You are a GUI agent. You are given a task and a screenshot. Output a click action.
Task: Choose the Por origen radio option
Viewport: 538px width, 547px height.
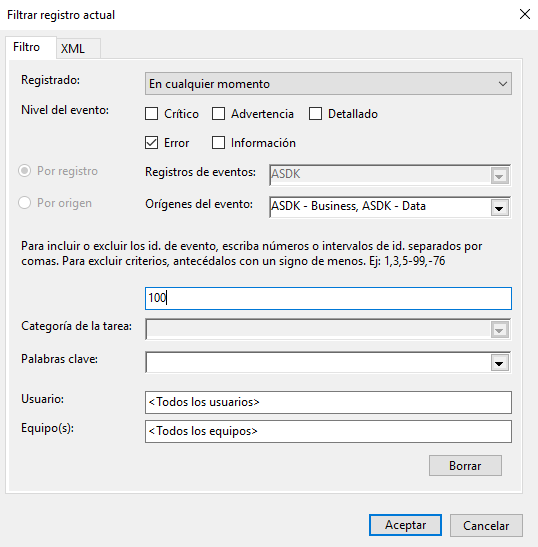(x=24, y=203)
